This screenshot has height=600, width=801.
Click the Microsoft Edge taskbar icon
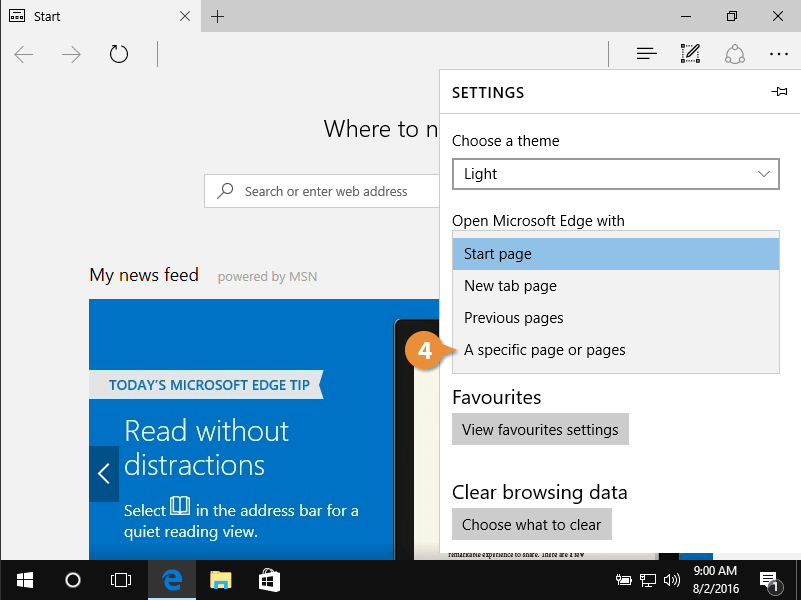(x=171, y=580)
